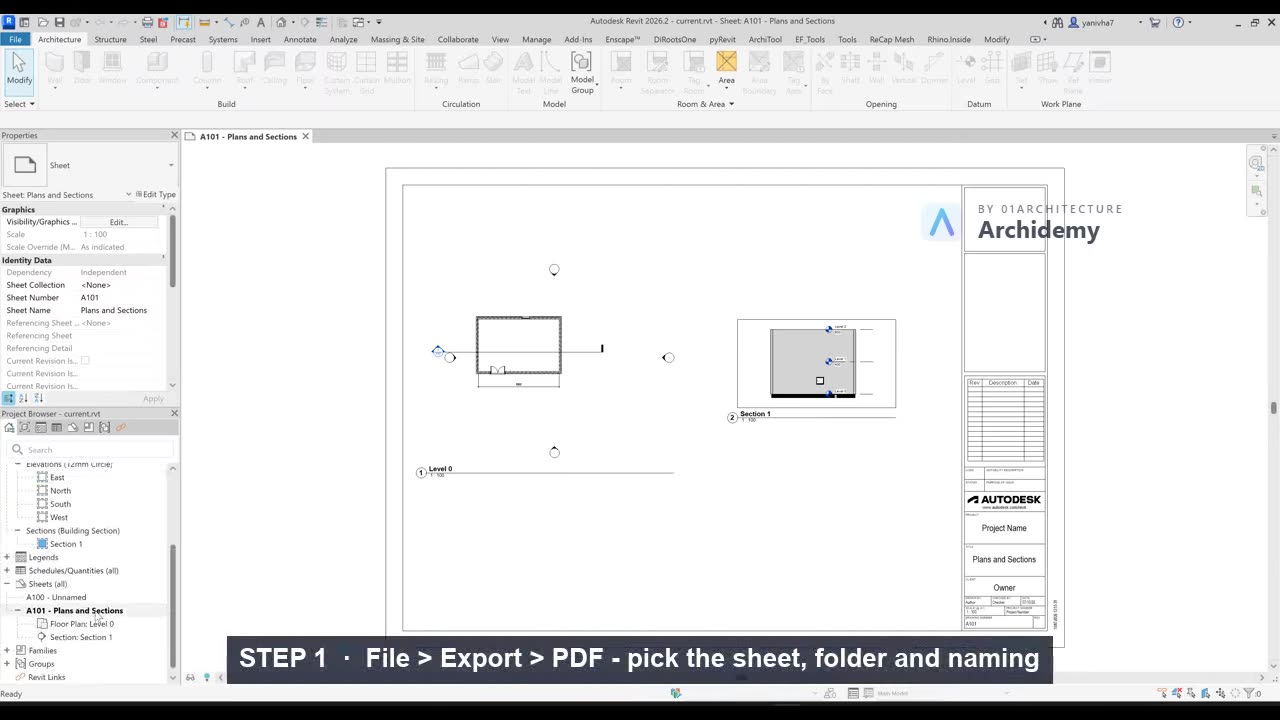Click the Thin Lines icon in quick access toolbar
The width and height of the screenshot is (1280, 720).
pos(320,22)
